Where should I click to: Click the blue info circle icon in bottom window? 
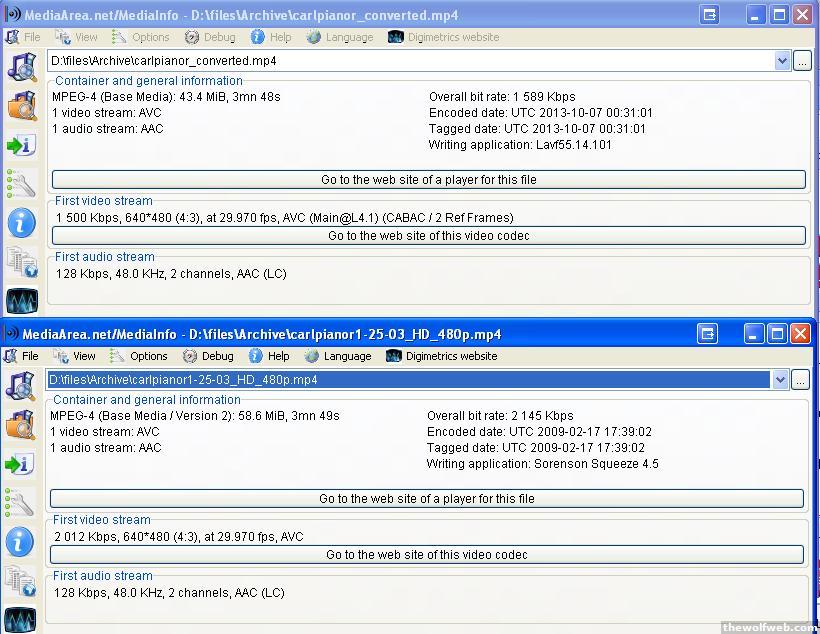(21, 541)
